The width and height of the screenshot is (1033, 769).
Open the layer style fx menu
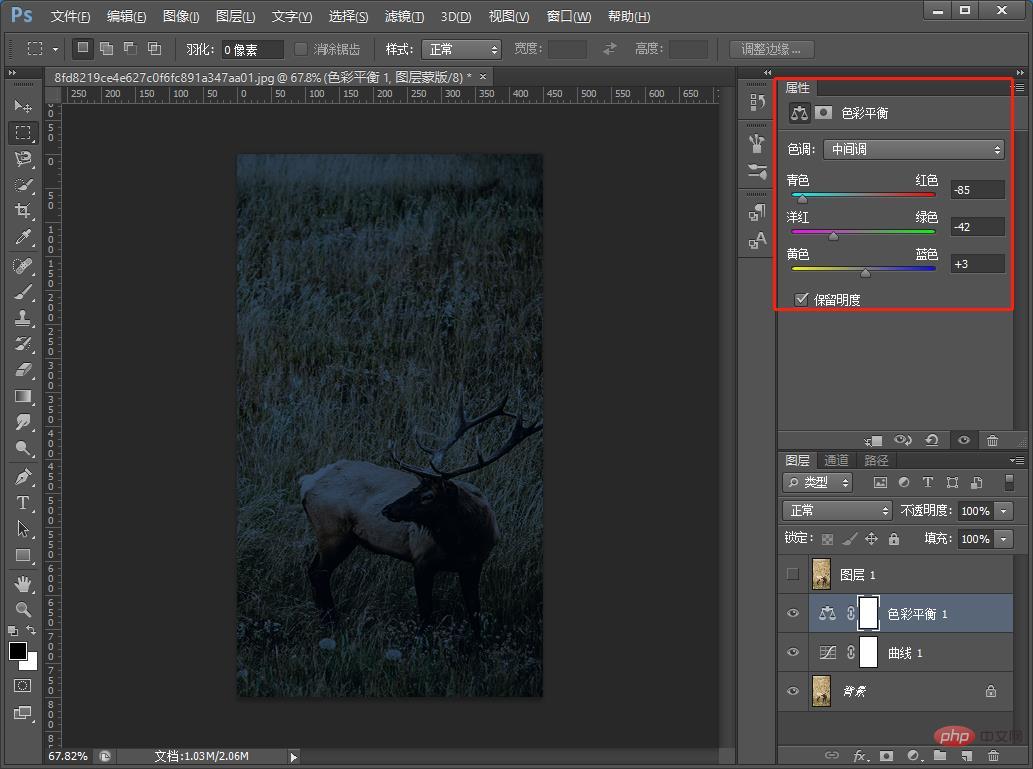point(860,755)
